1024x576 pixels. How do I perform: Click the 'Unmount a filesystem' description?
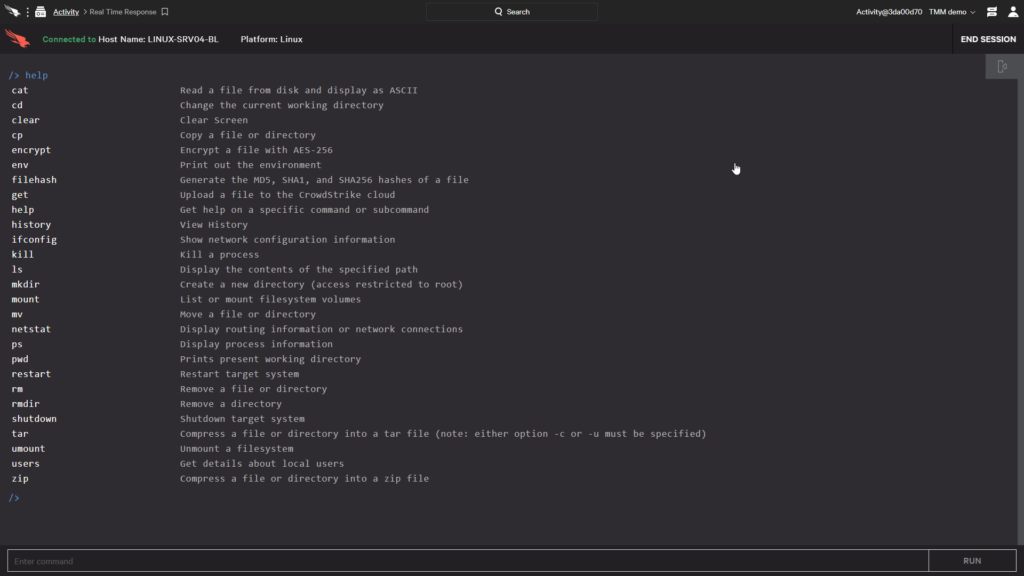236,449
